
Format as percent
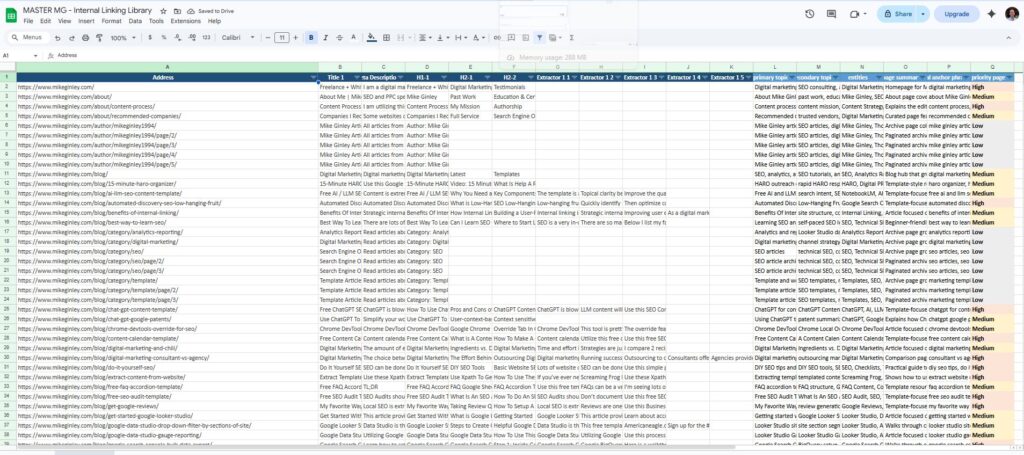(x=164, y=38)
